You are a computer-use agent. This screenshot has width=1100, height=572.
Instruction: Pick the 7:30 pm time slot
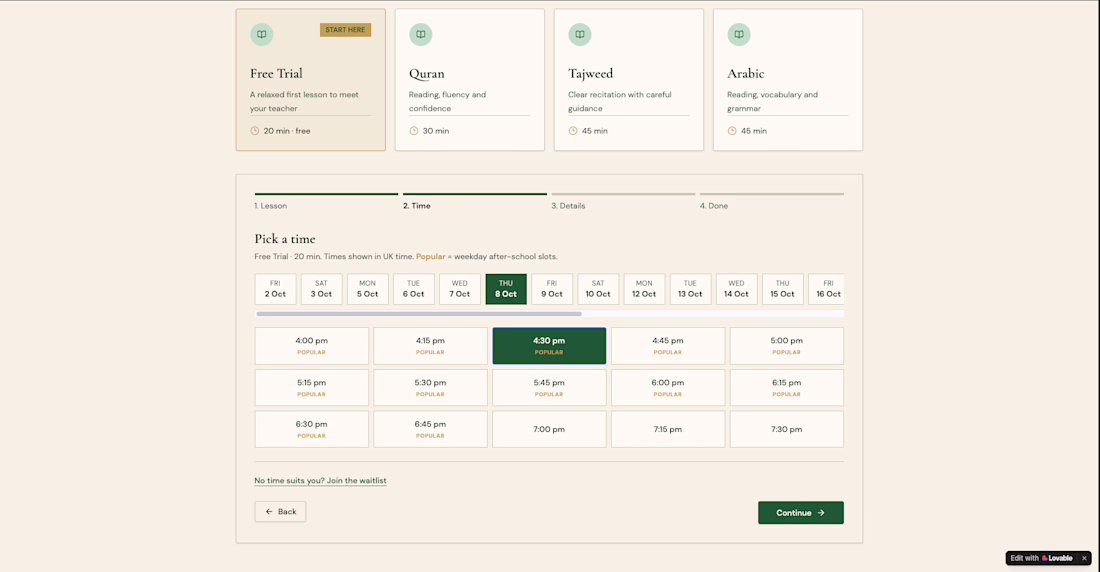pos(786,429)
